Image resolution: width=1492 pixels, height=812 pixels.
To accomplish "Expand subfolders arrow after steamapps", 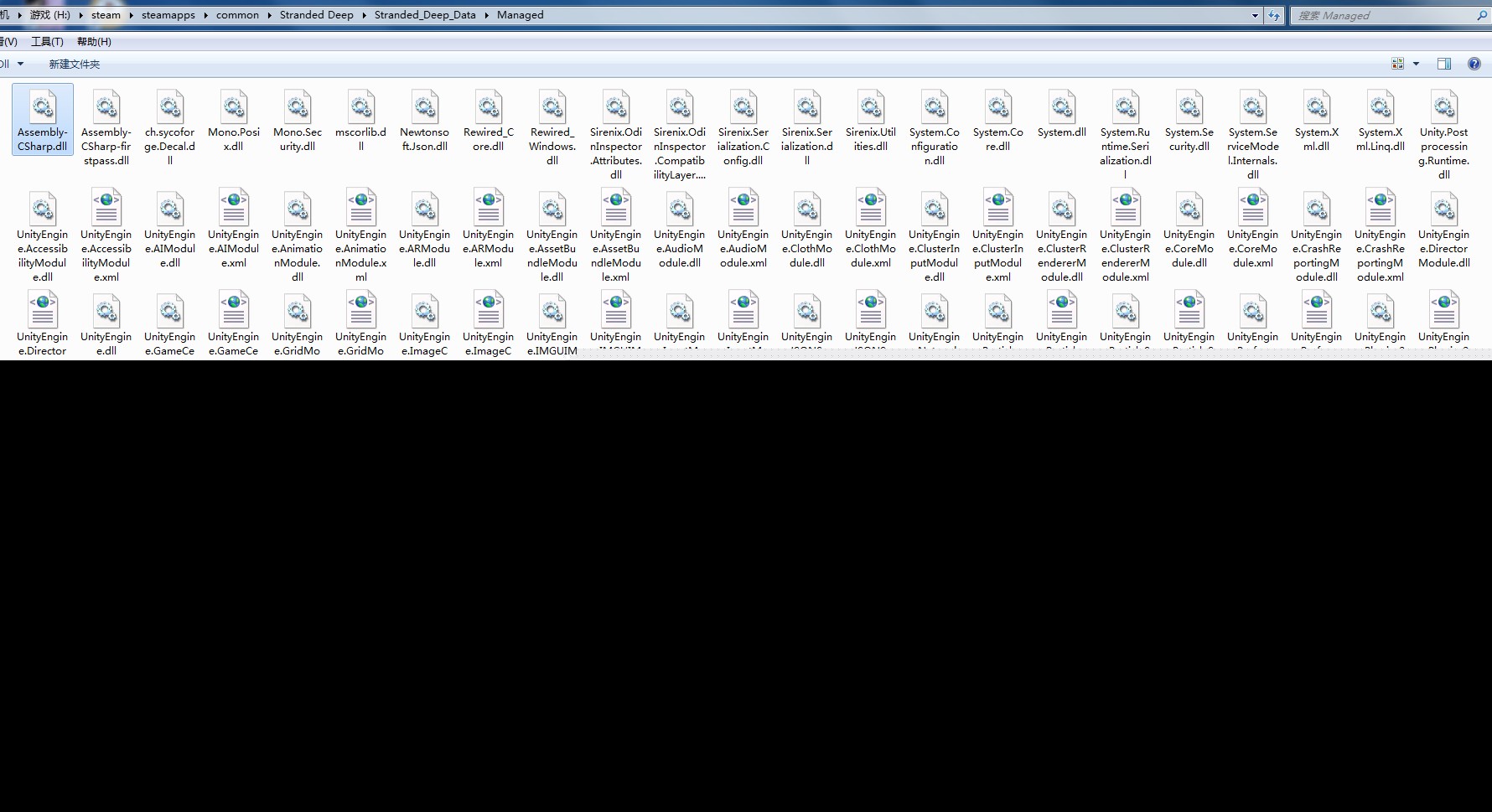I will pos(206,15).
